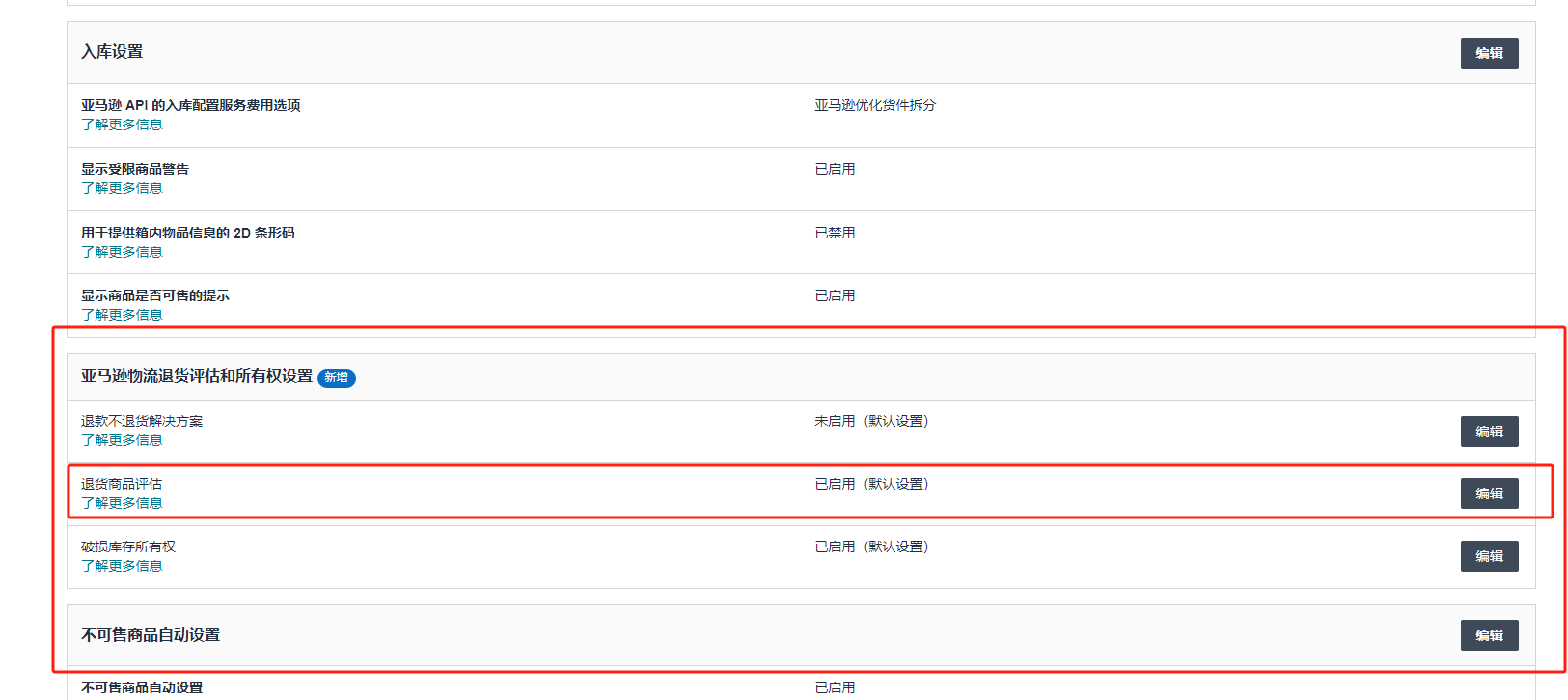Select the 显示商品是否可售的提示 label

(x=155, y=295)
